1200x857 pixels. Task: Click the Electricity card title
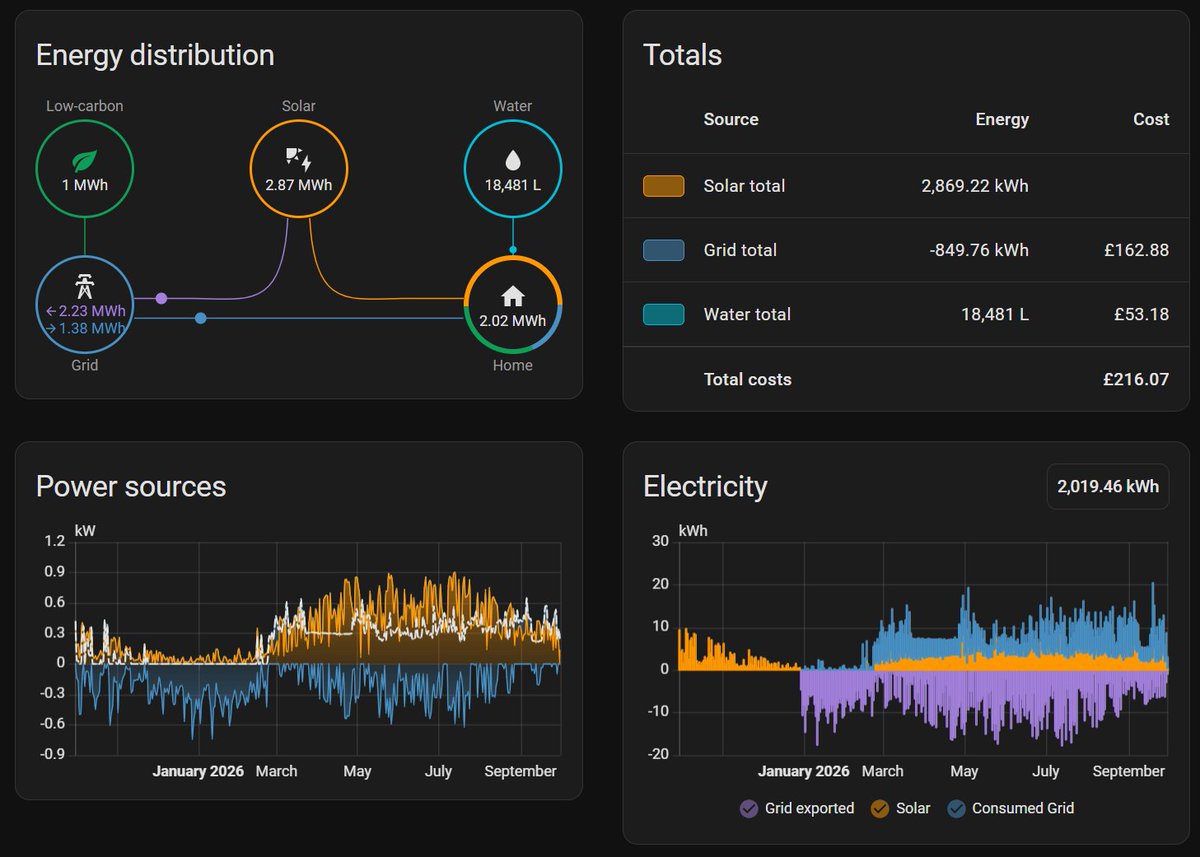tap(705, 487)
